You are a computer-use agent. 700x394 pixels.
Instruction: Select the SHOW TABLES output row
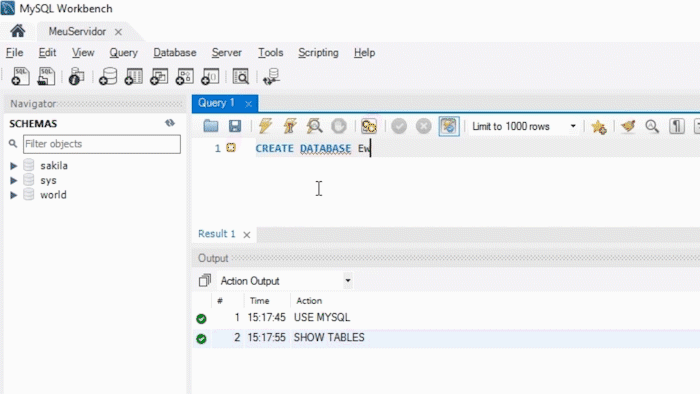[446, 338]
